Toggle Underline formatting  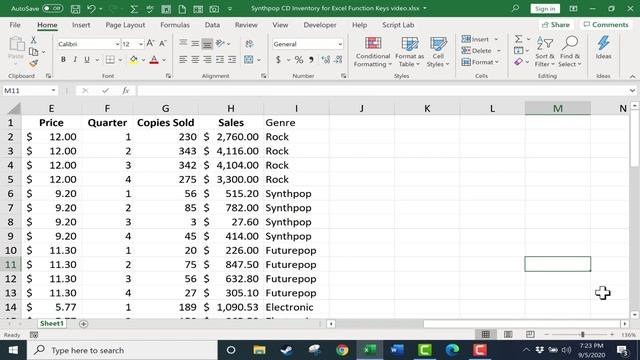click(x=87, y=60)
